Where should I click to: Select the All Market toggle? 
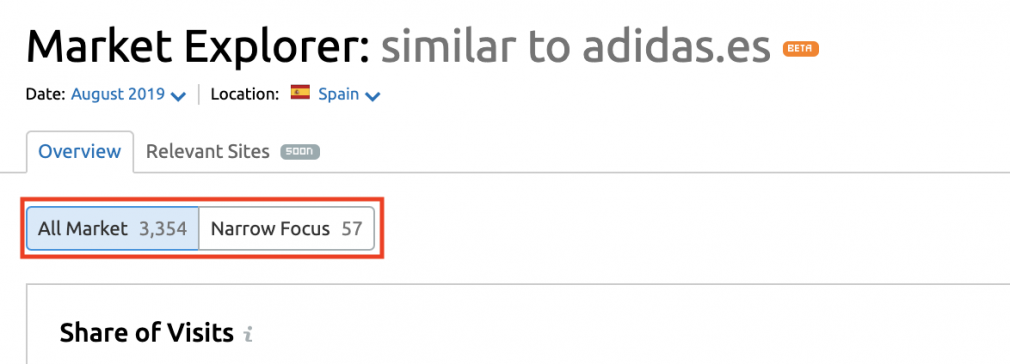(x=113, y=228)
